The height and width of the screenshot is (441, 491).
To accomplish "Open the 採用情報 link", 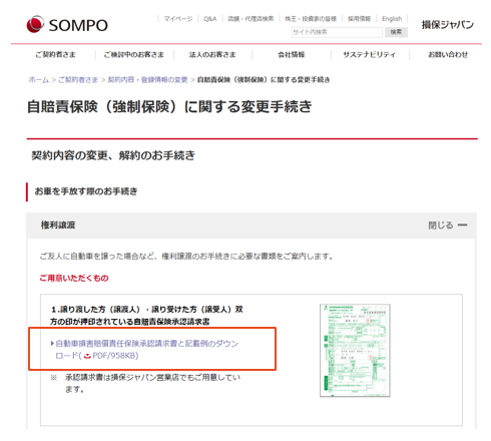I will 359,19.
